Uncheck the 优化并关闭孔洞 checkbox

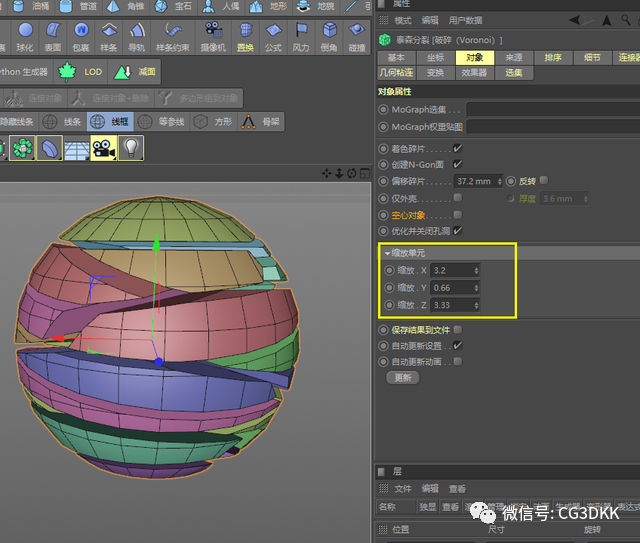tap(458, 231)
